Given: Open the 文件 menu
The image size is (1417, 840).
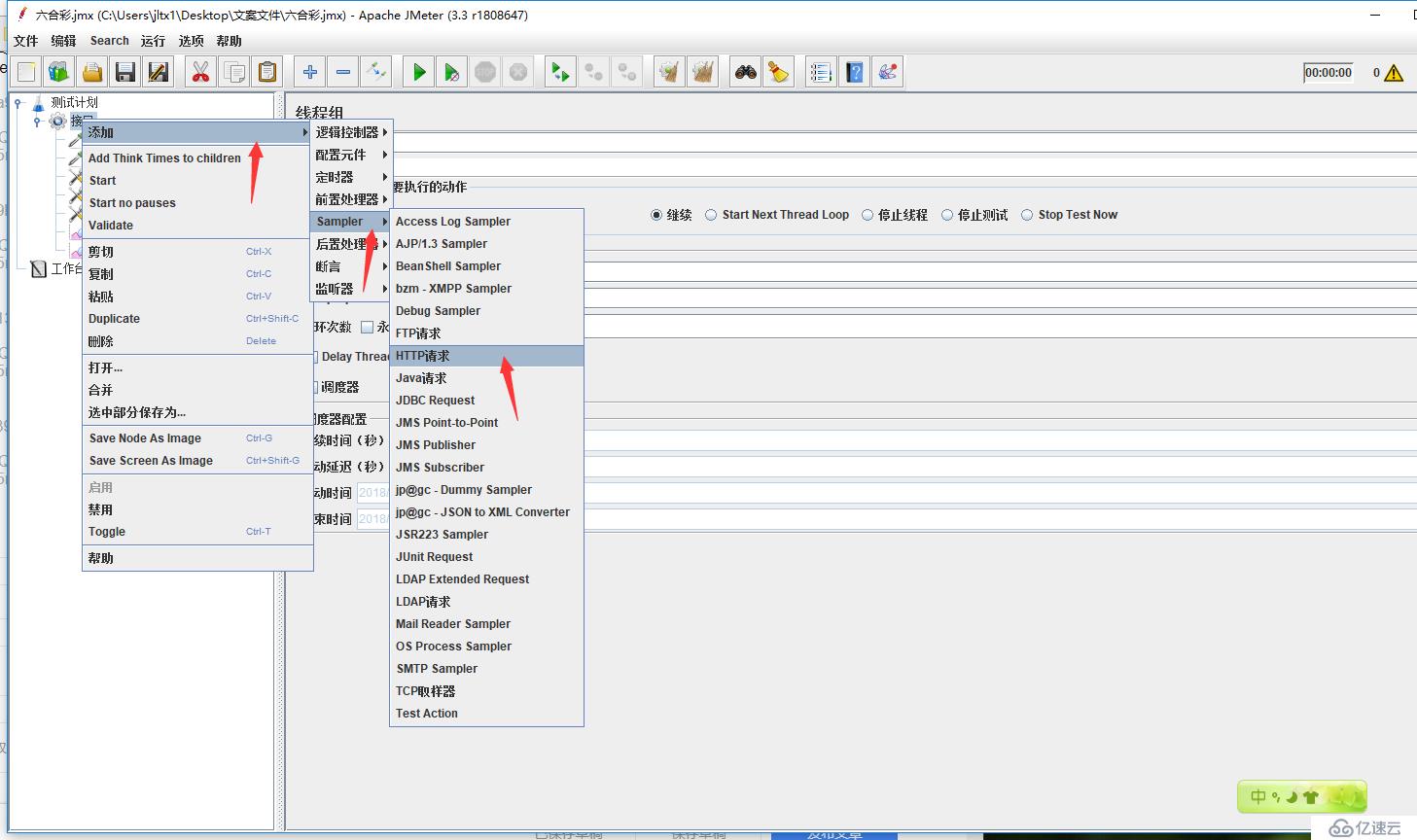Looking at the screenshot, I should pos(26,41).
